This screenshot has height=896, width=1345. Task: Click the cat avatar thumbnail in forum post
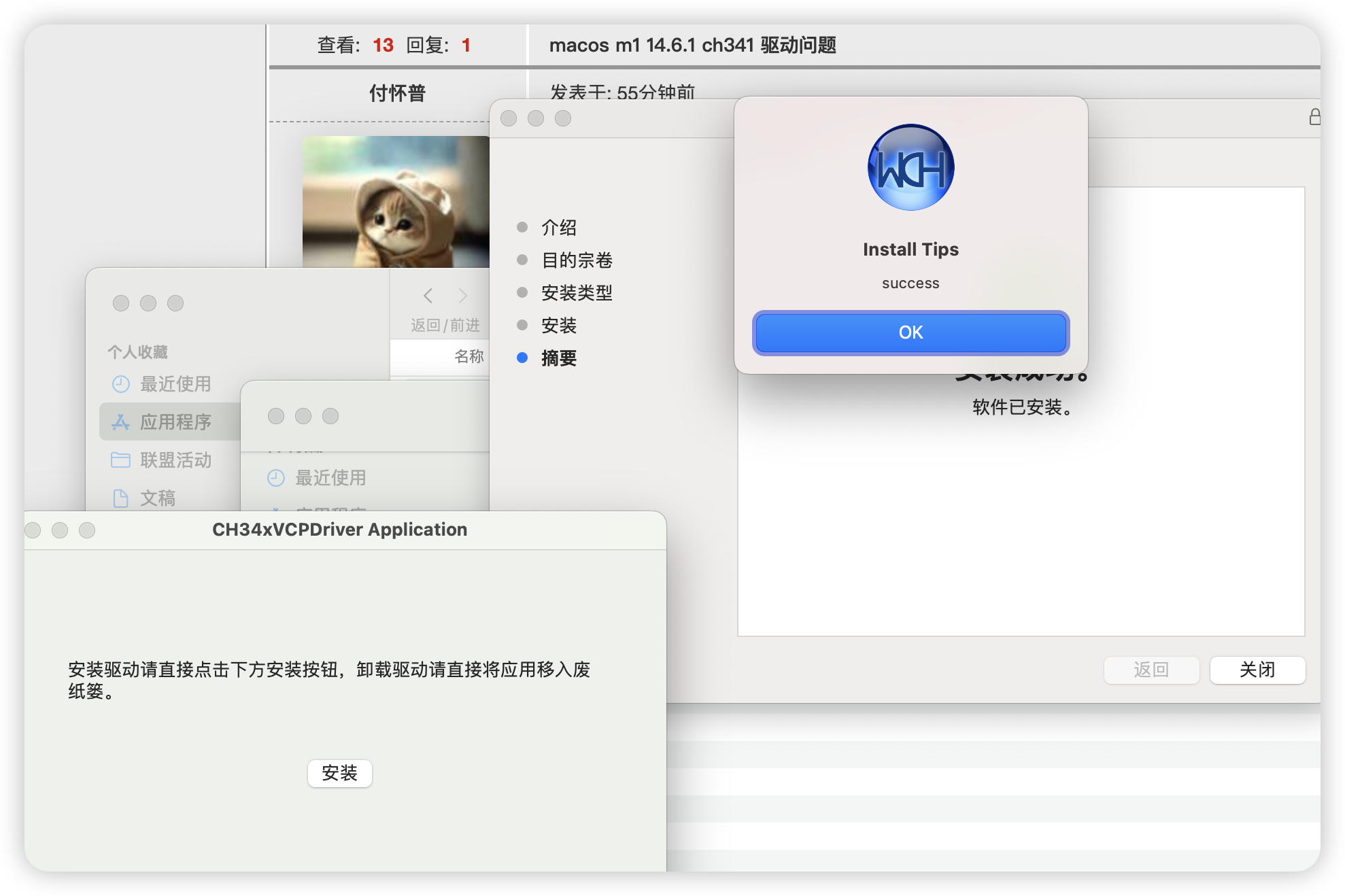click(396, 202)
